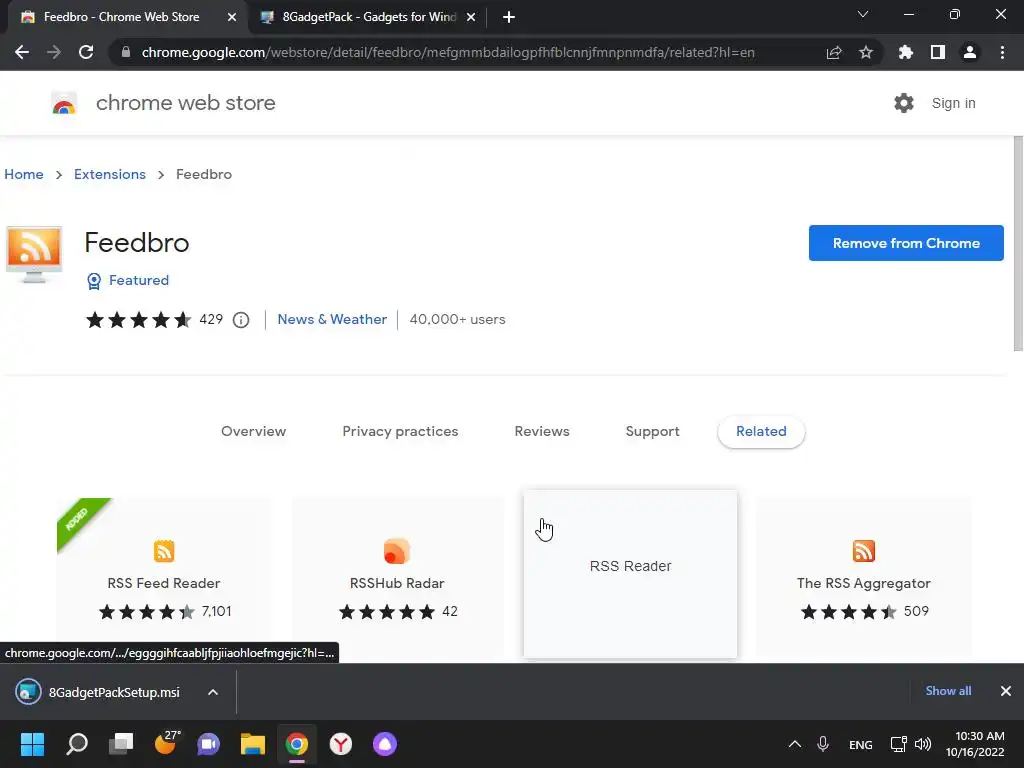Open the News & Weather category
Image resolution: width=1024 pixels, height=768 pixels.
coord(332,319)
